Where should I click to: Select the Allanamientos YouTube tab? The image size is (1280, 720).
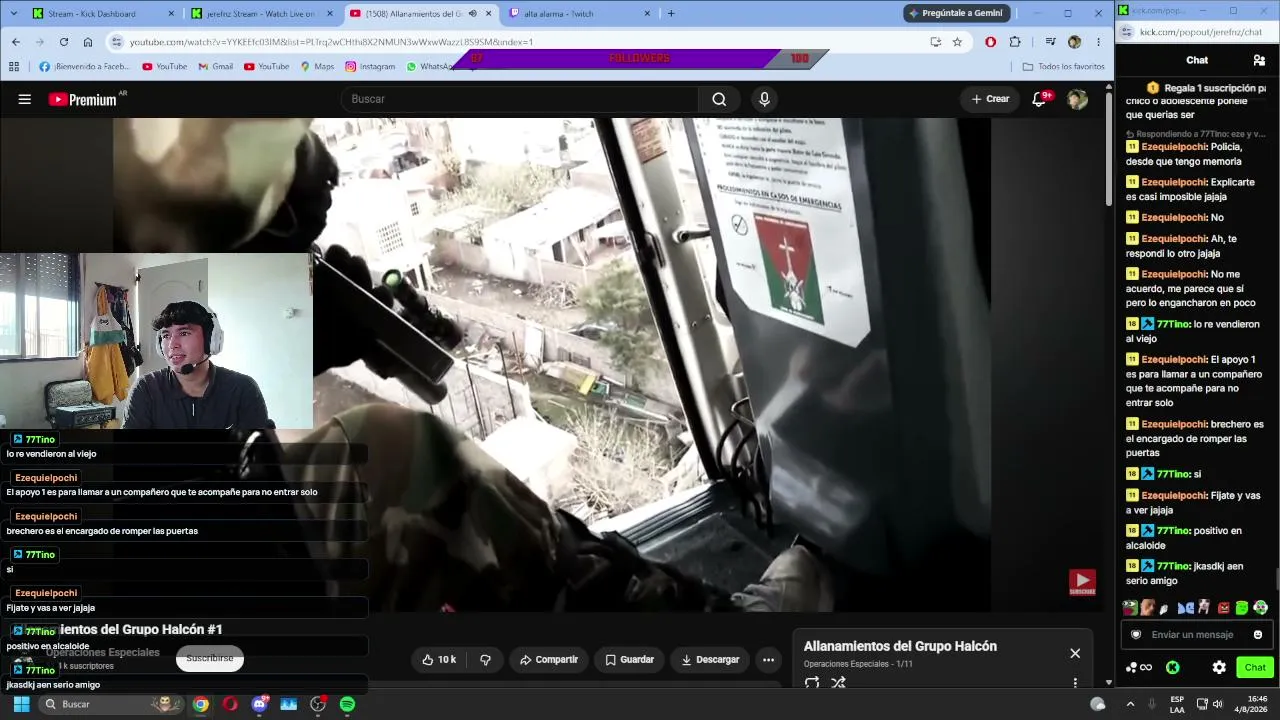click(x=421, y=13)
